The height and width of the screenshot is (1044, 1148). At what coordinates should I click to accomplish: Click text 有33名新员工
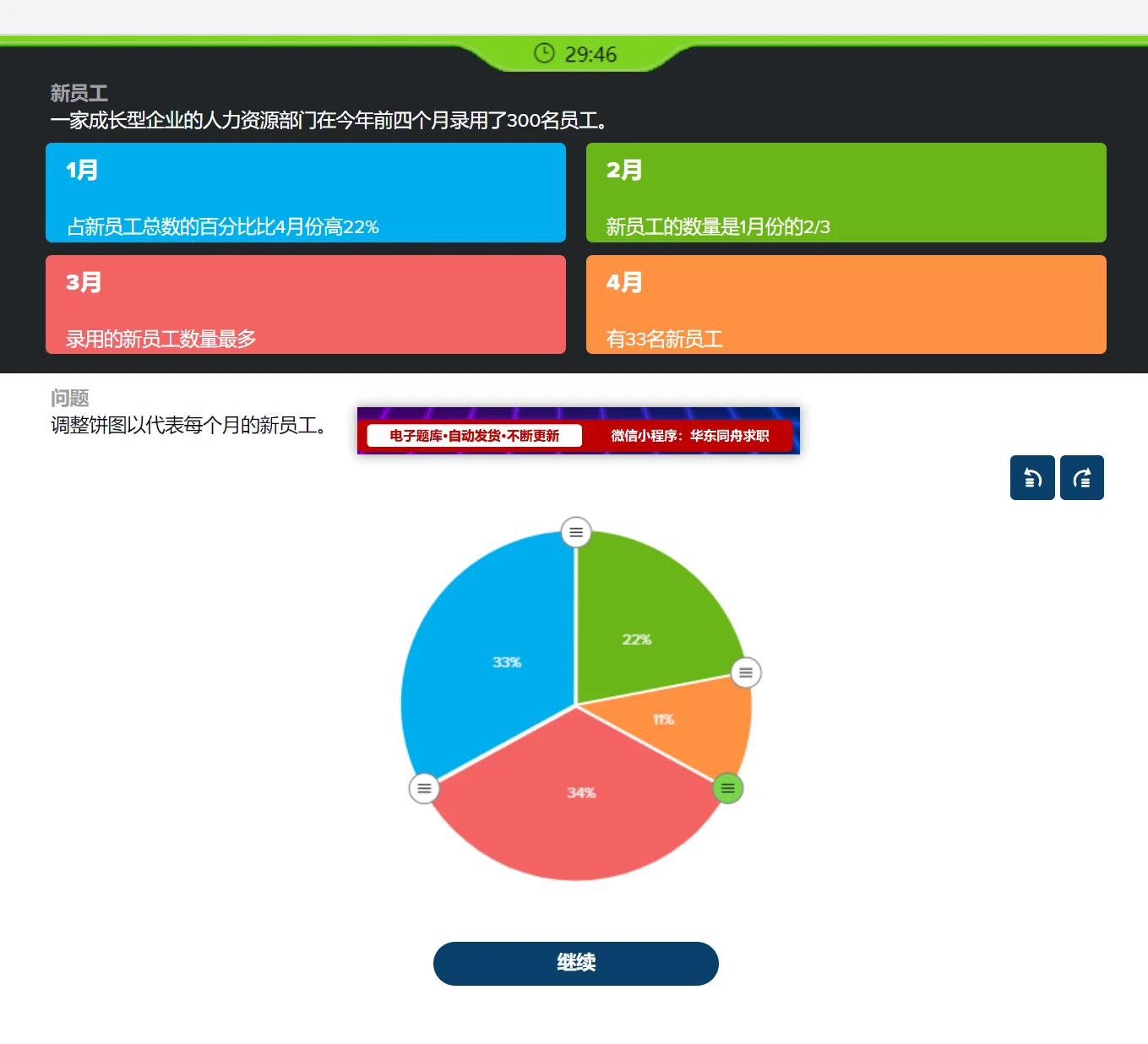665,340
